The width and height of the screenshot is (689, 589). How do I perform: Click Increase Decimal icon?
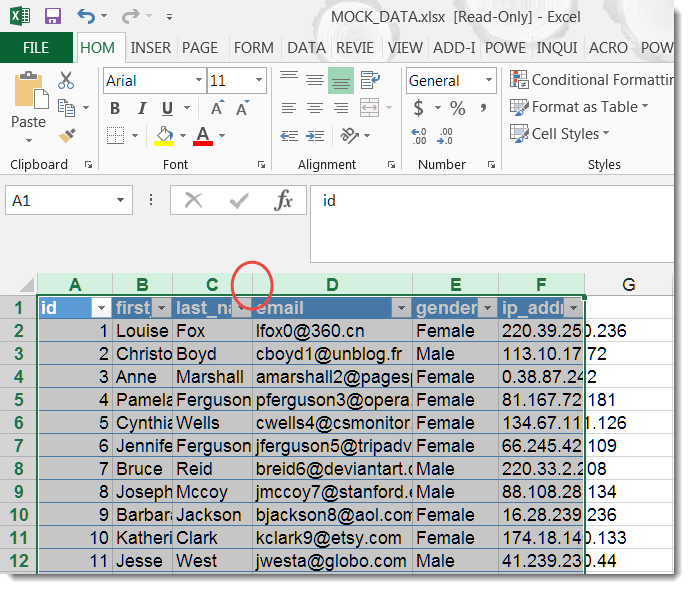click(419, 136)
